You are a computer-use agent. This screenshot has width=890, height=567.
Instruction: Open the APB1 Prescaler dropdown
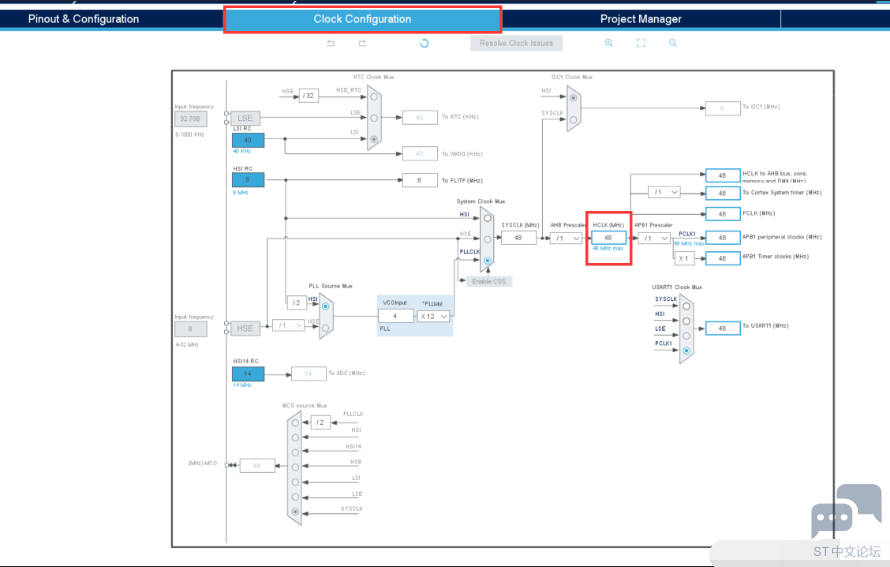click(654, 238)
